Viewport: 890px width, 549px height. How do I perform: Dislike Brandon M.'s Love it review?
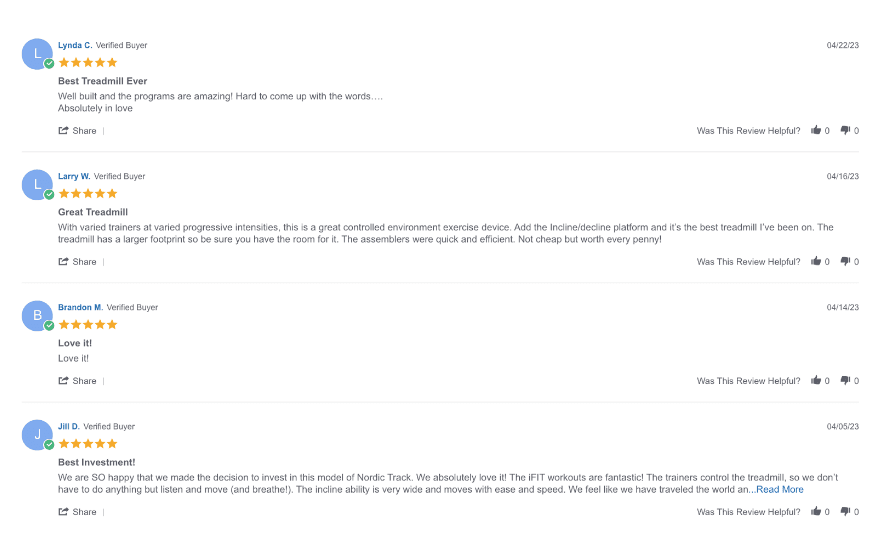[845, 380]
